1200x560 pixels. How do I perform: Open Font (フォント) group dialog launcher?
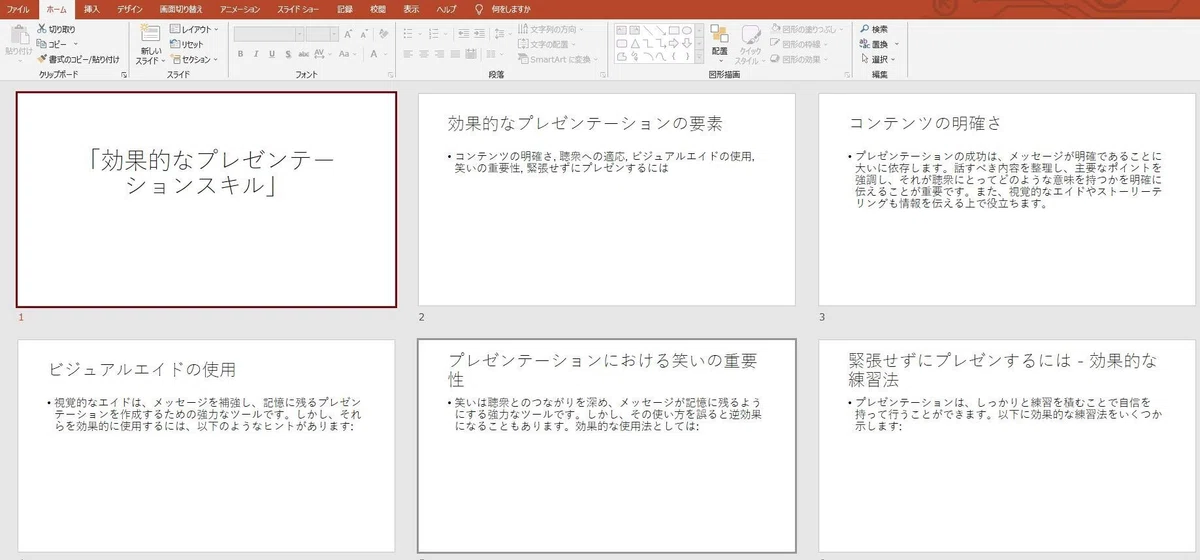(389, 76)
